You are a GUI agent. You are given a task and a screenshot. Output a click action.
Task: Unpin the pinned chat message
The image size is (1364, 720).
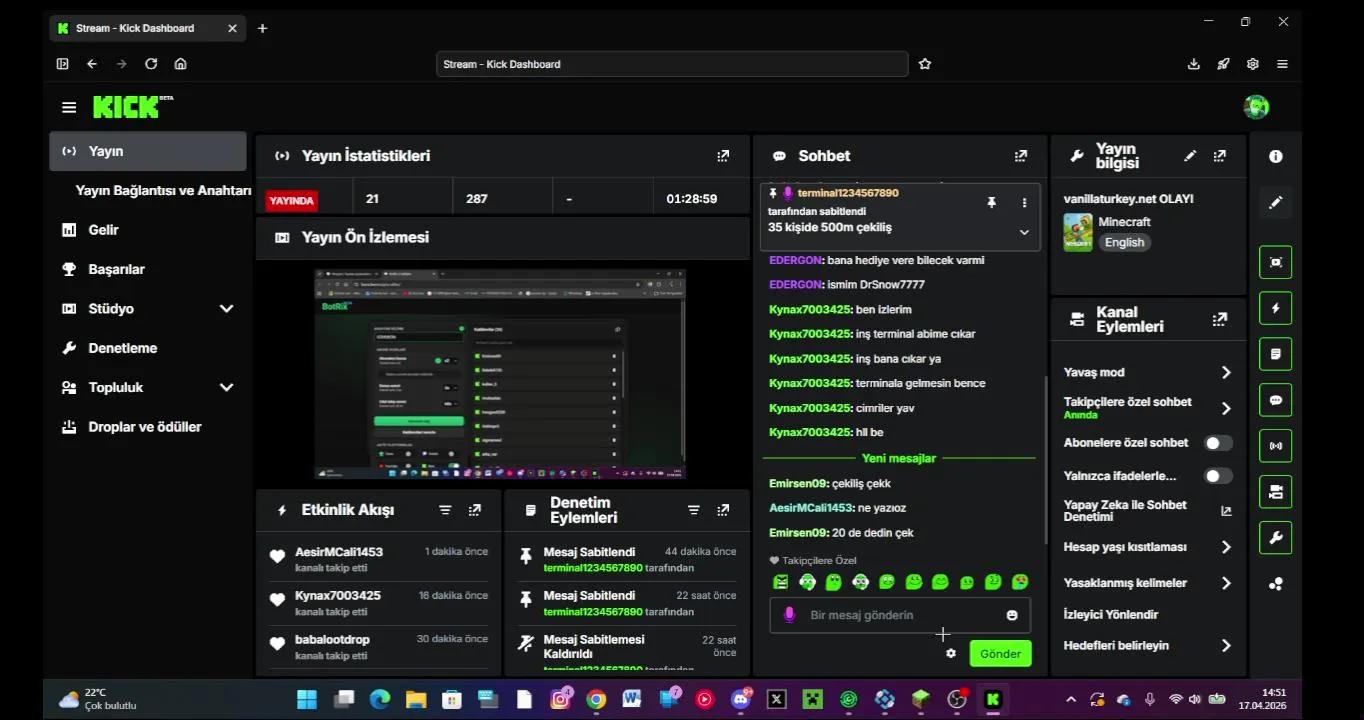(991, 203)
